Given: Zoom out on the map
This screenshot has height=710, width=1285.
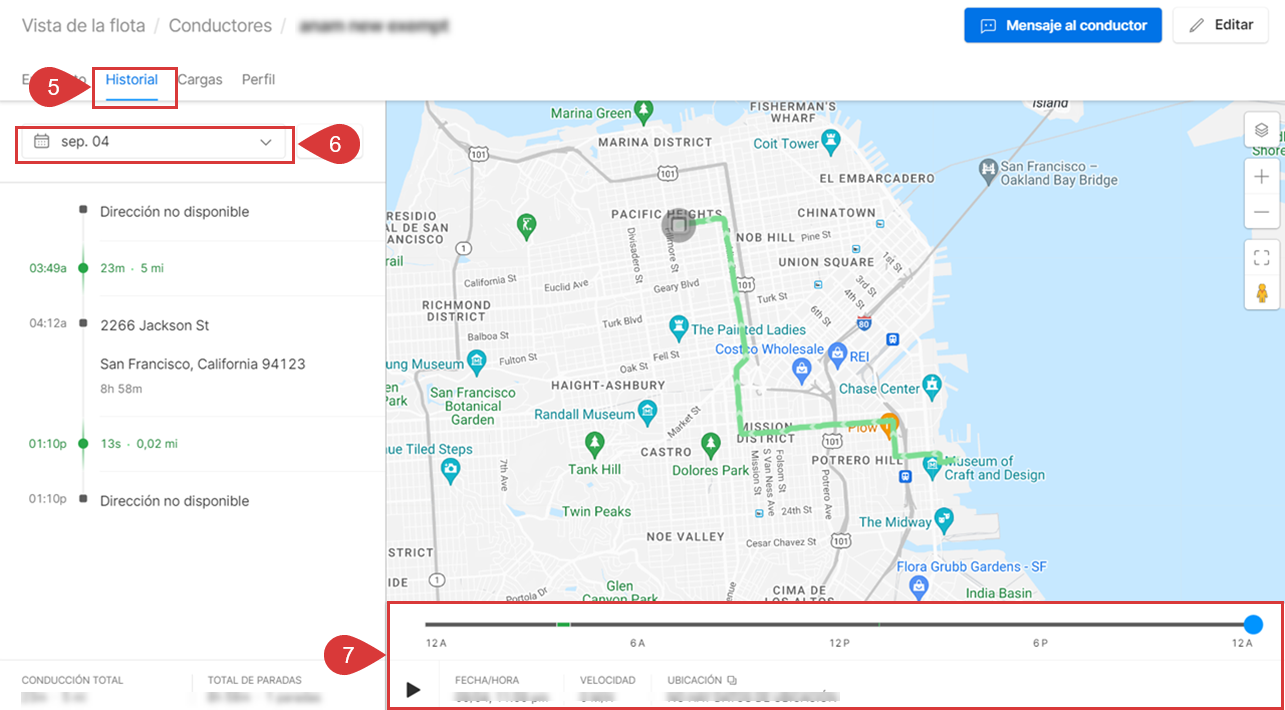Looking at the screenshot, I should coord(1261,212).
